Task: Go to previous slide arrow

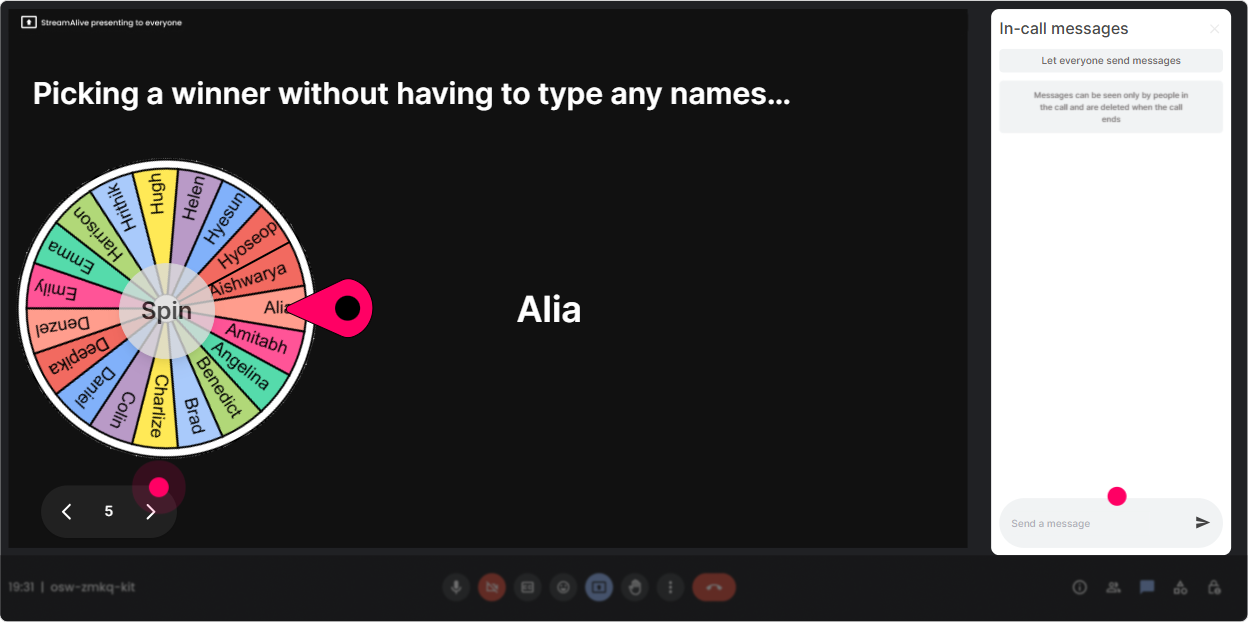Action: tap(67, 512)
